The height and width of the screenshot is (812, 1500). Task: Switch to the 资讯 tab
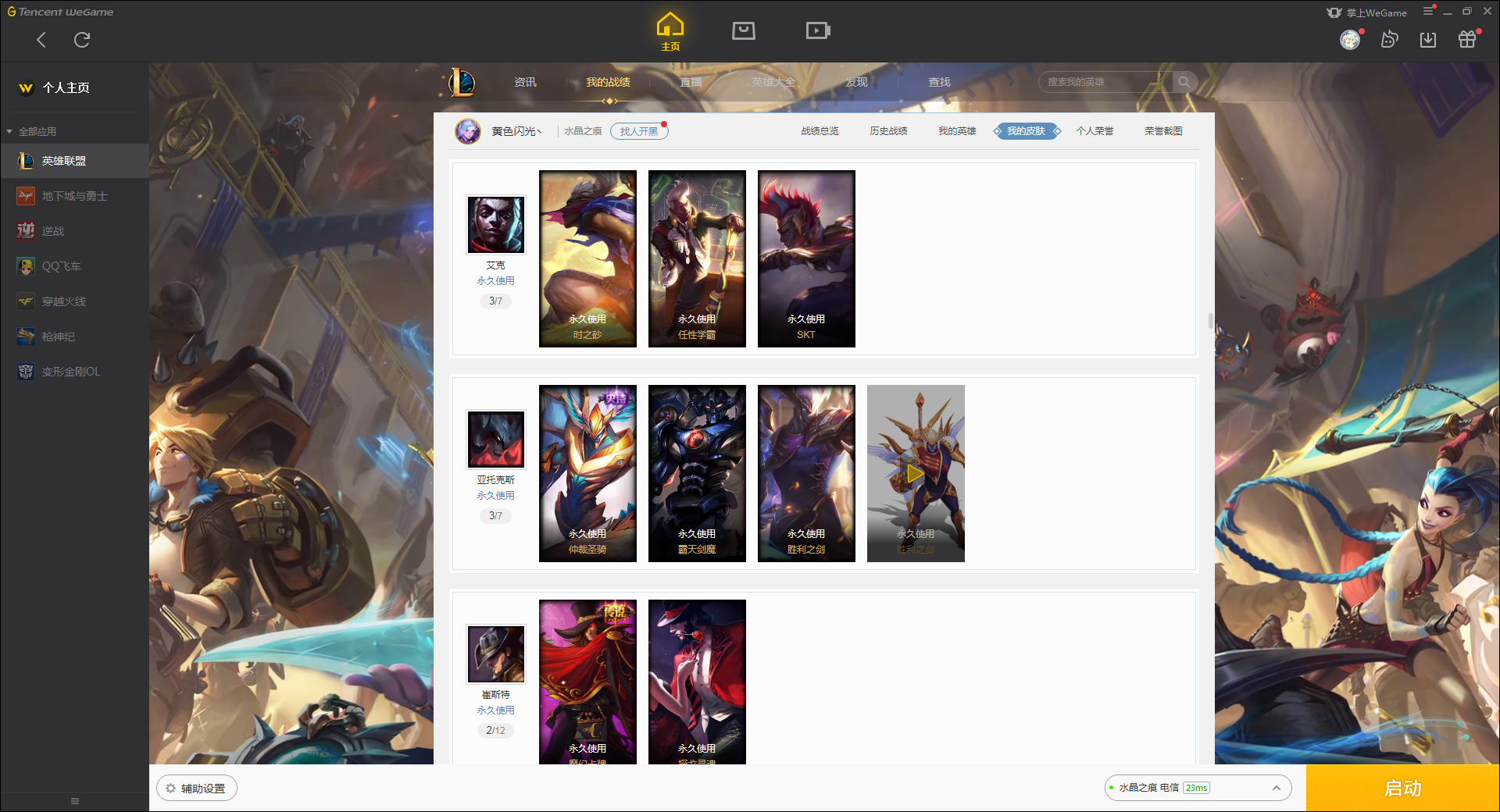525,82
